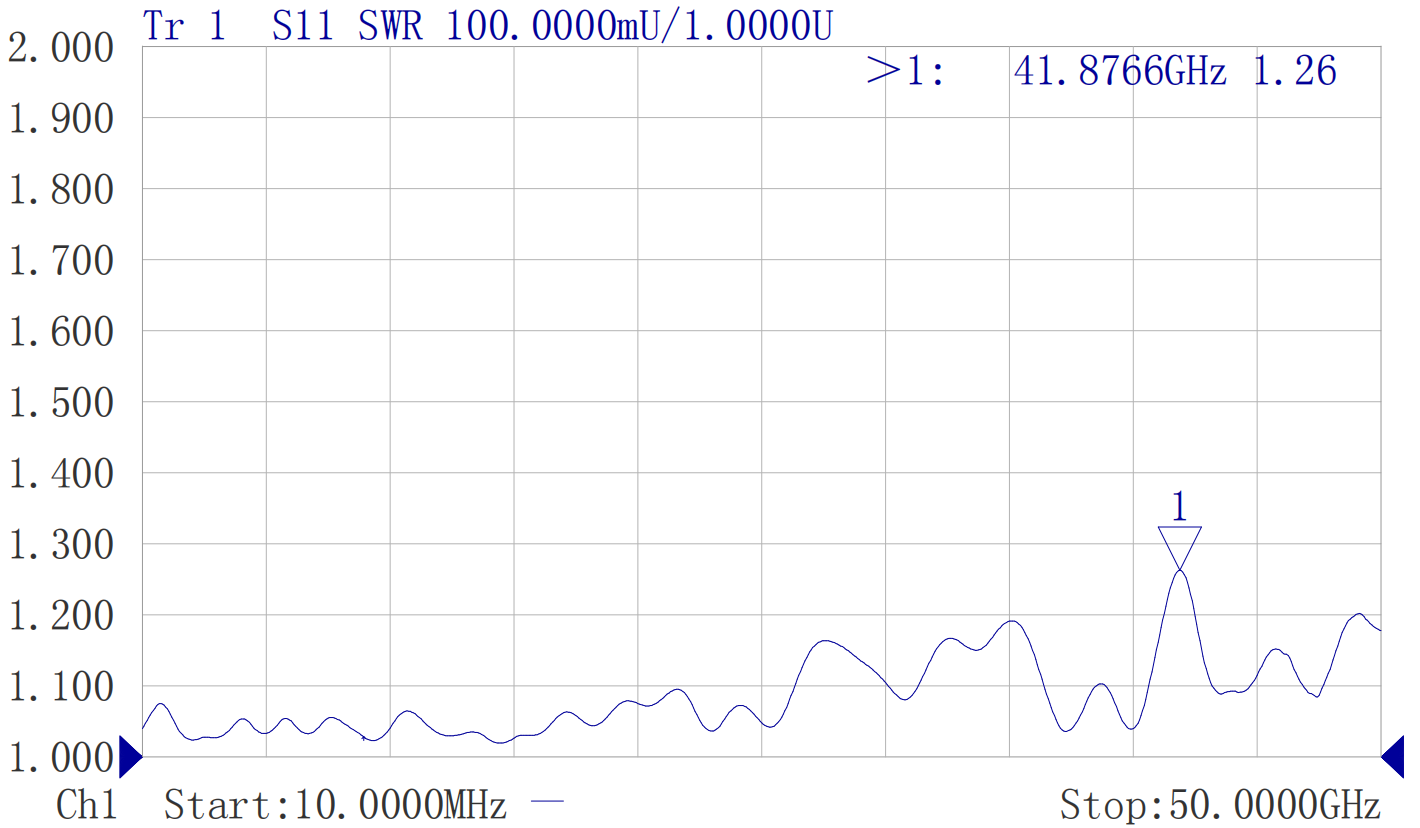
Task: Click the 1.700 Y-axis scale label
Action: pyautogui.click(x=62, y=260)
